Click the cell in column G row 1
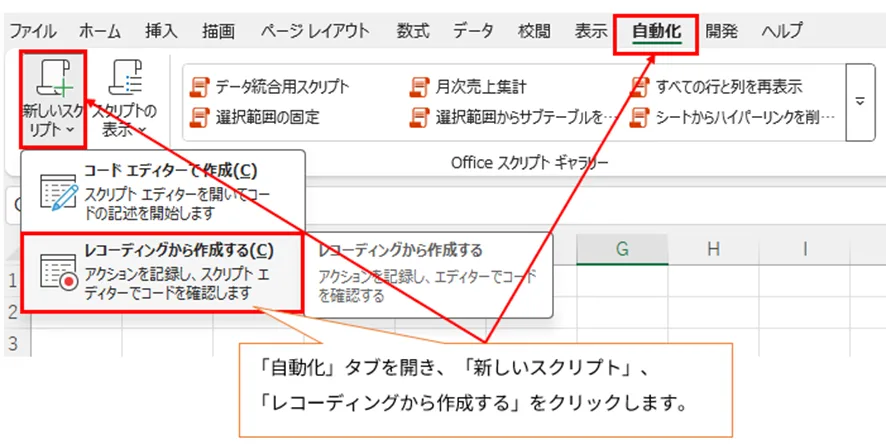This screenshot has height=444, width=886. tap(622, 280)
